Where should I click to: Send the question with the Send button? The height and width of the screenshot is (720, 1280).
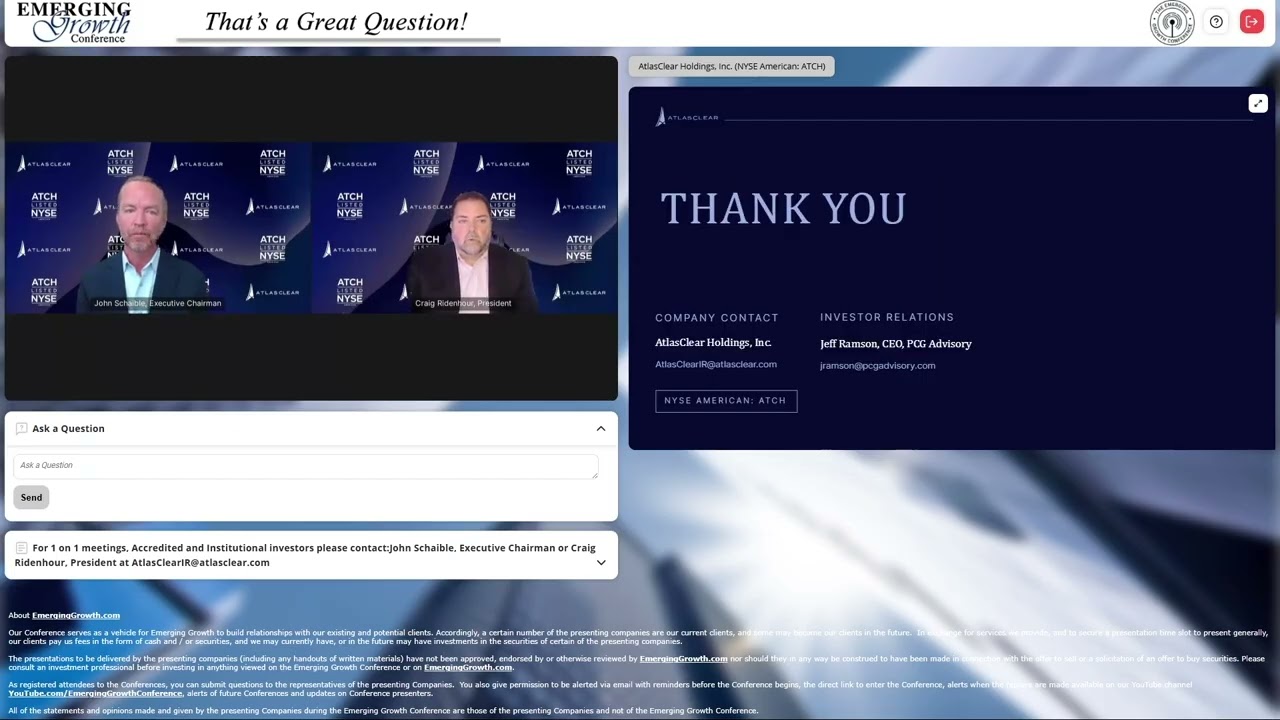click(x=31, y=498)
